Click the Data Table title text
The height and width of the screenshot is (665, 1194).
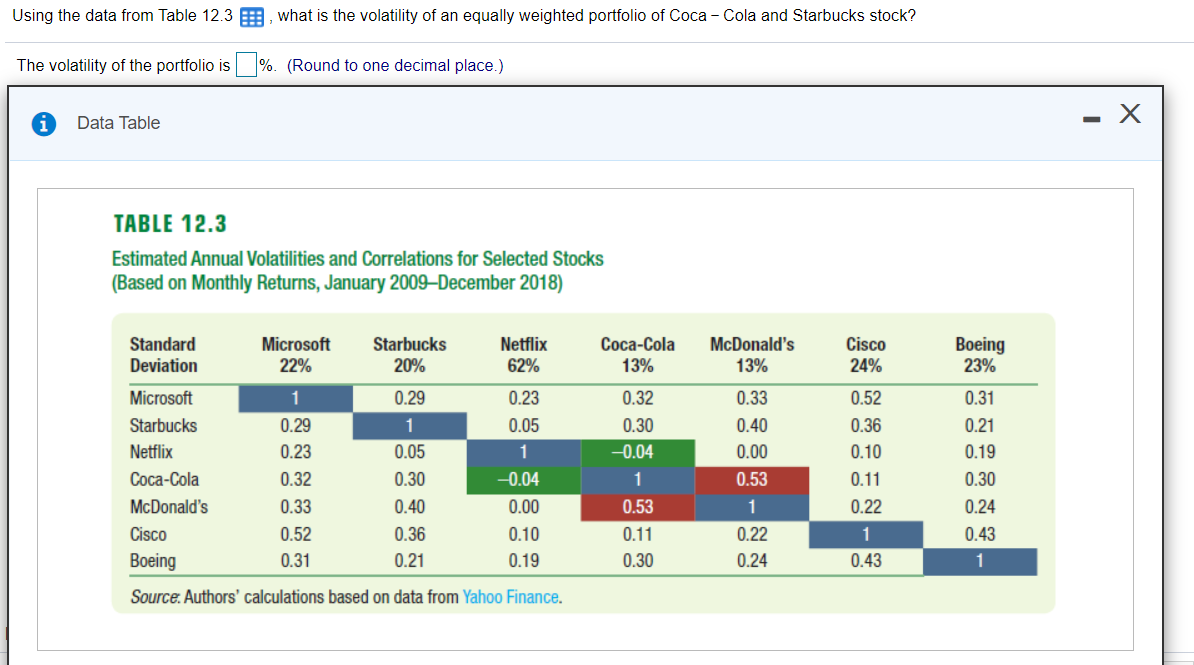click(x=118, y=122)
